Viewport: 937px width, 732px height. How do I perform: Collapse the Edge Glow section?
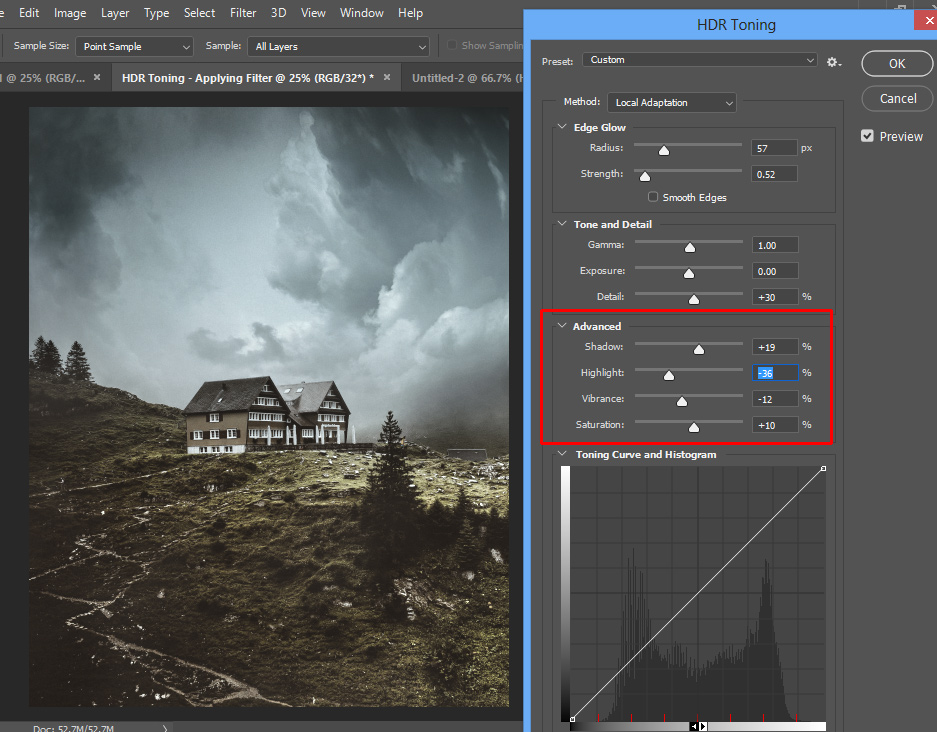pos(562,127)
